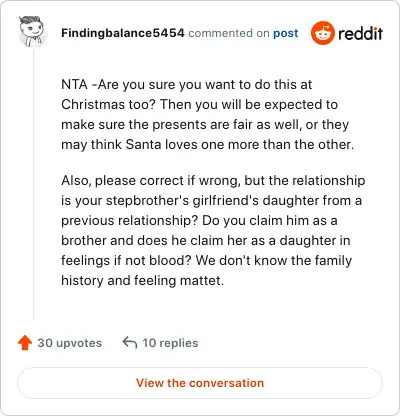The image size is (400, 416).
Task: Click the reply arrow icon
Action: 130,342
